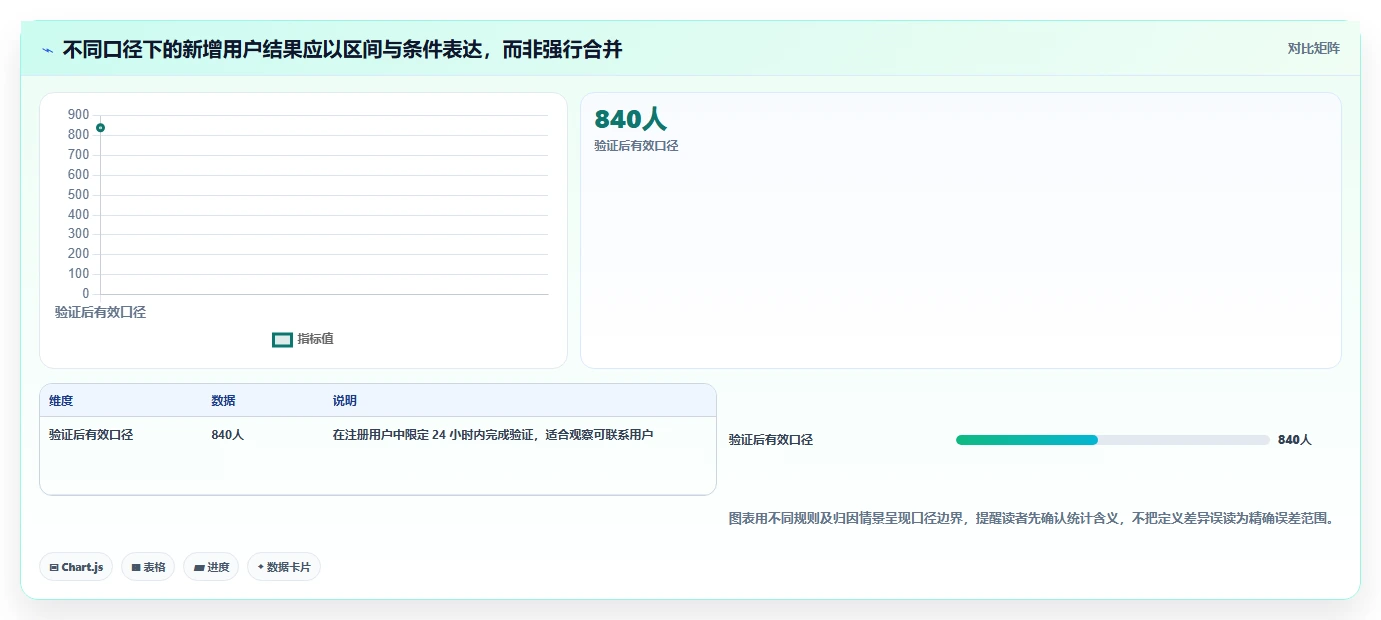Click the 数据卡片 tag chip
Viewport: 1381px width, 620px height.
click(x=284, y=567)
